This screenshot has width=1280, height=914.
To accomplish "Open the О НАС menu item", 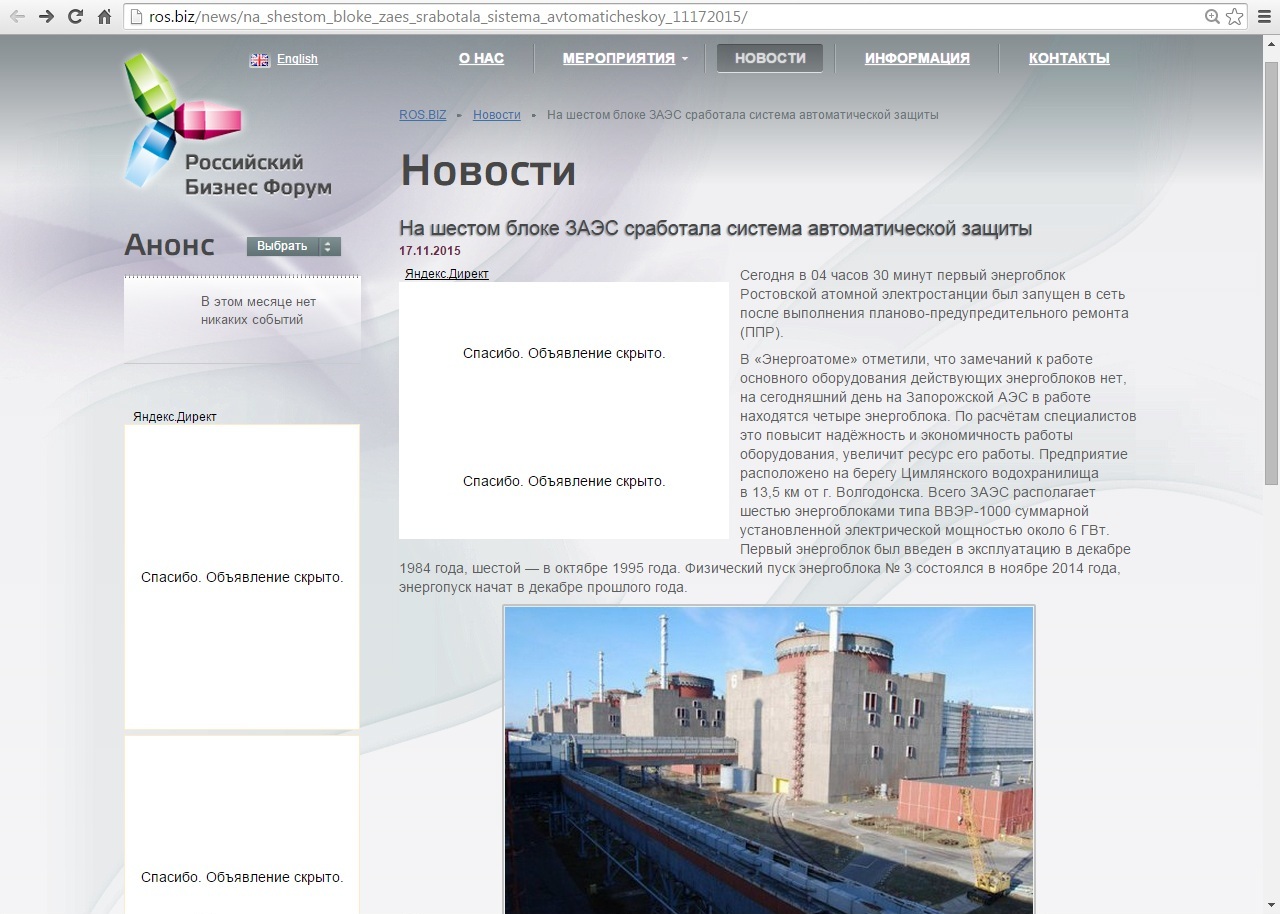I will [481, 58].
